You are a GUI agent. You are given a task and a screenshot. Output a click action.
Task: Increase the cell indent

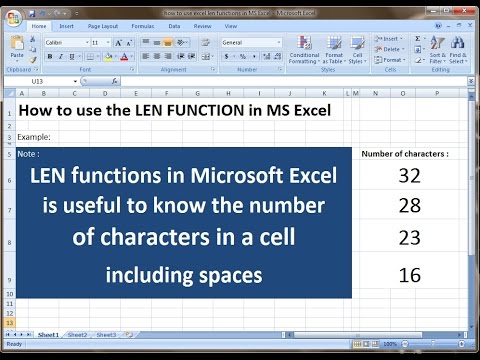192,56
